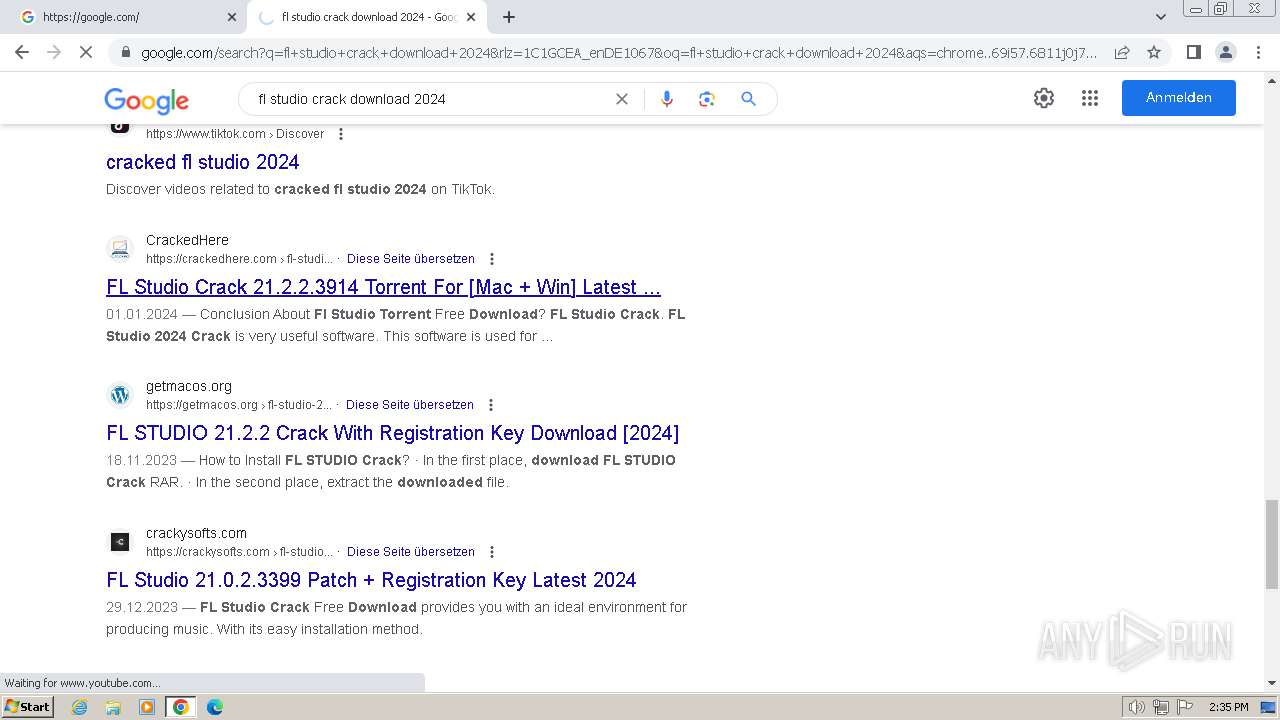Screen dimensions: 1280x720
Task: Open the site information lock icon
Action: (x=125, y=53)
